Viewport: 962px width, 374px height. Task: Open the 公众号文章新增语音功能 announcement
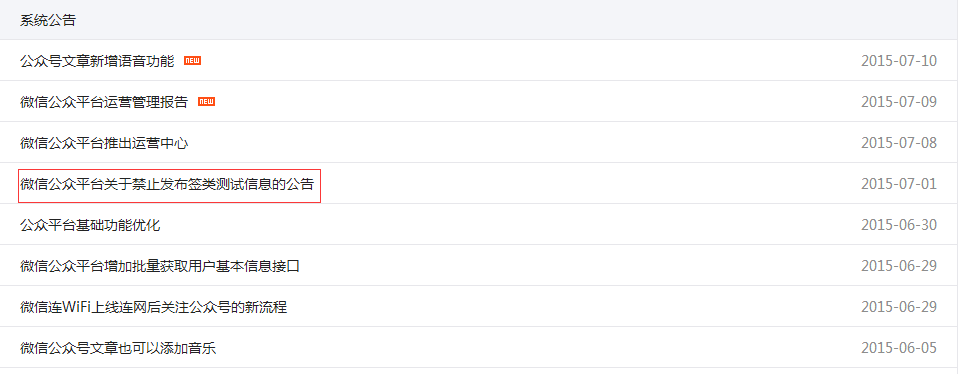[x=97, y=61]
